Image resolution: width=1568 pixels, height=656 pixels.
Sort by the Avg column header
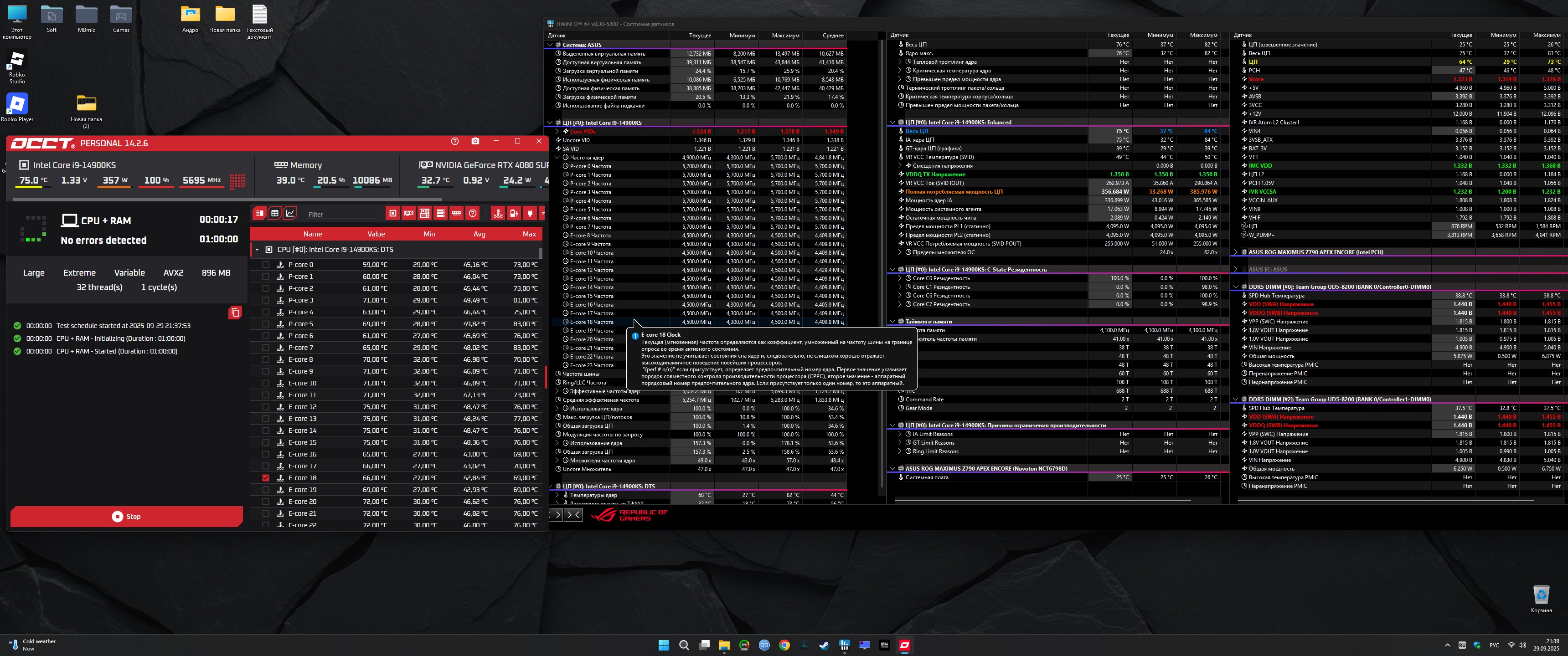point(479,234)
